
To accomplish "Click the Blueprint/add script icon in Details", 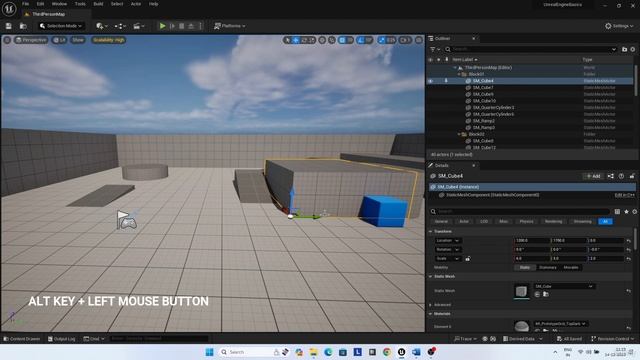I will [x=611, y=176].
